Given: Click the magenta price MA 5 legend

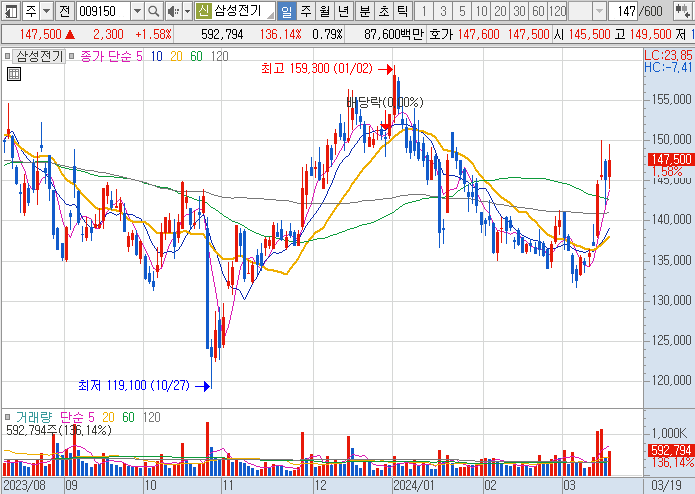Looking at the screenshot, I should [x=139, y=56].
